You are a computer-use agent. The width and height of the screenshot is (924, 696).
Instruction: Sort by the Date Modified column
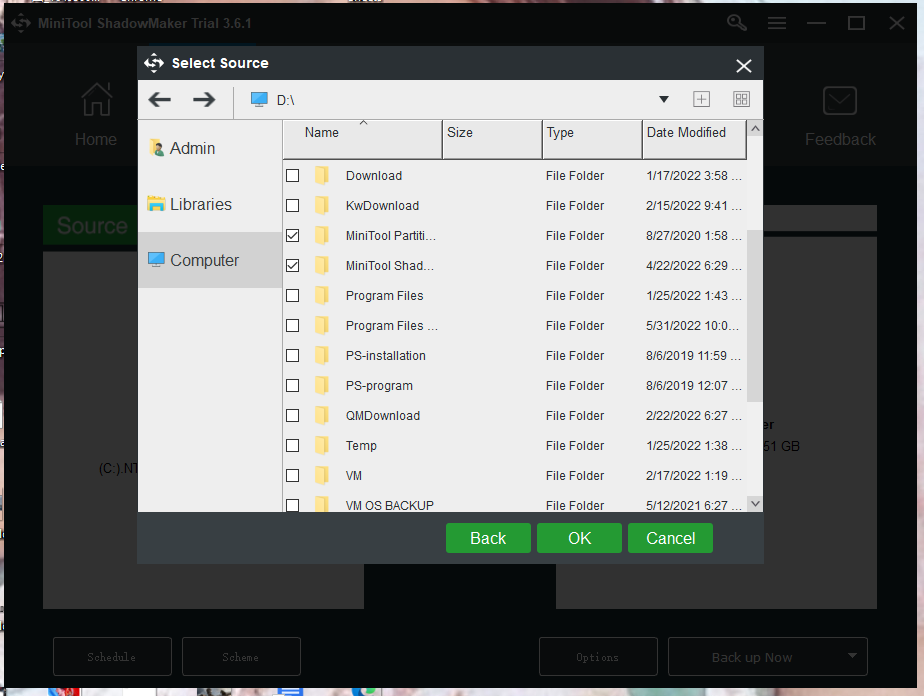[695, 139]
